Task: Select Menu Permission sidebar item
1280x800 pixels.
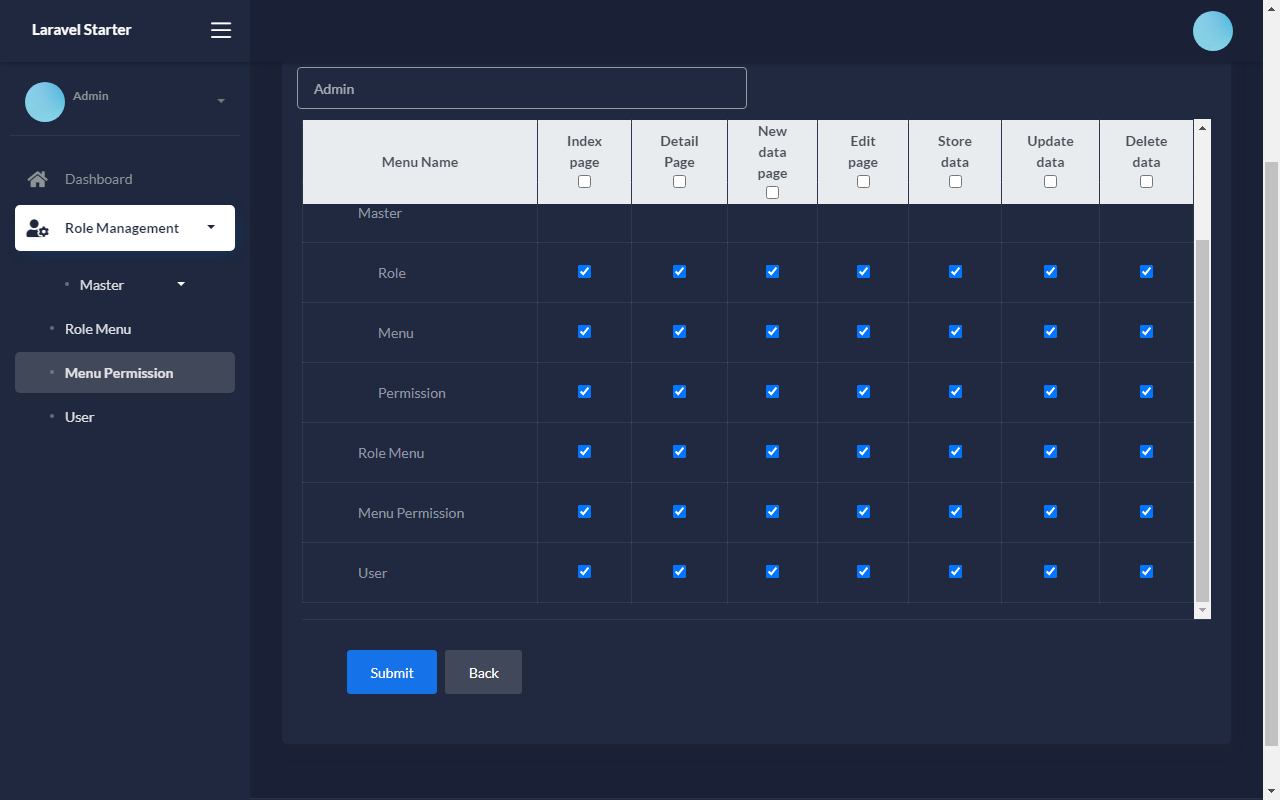Action: click(125, 373)
